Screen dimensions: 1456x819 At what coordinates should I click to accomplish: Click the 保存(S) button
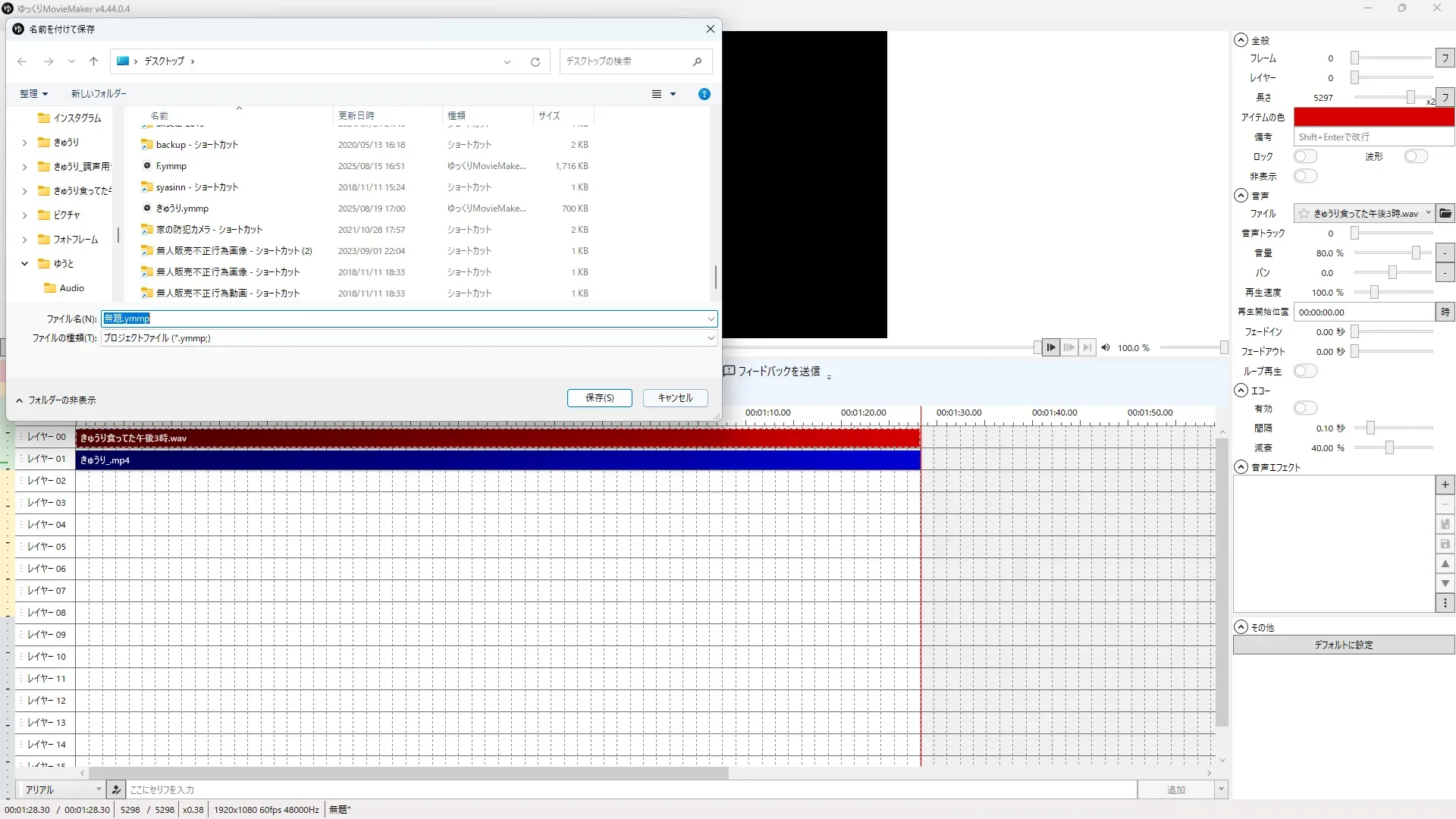click(x=599, y=398)
